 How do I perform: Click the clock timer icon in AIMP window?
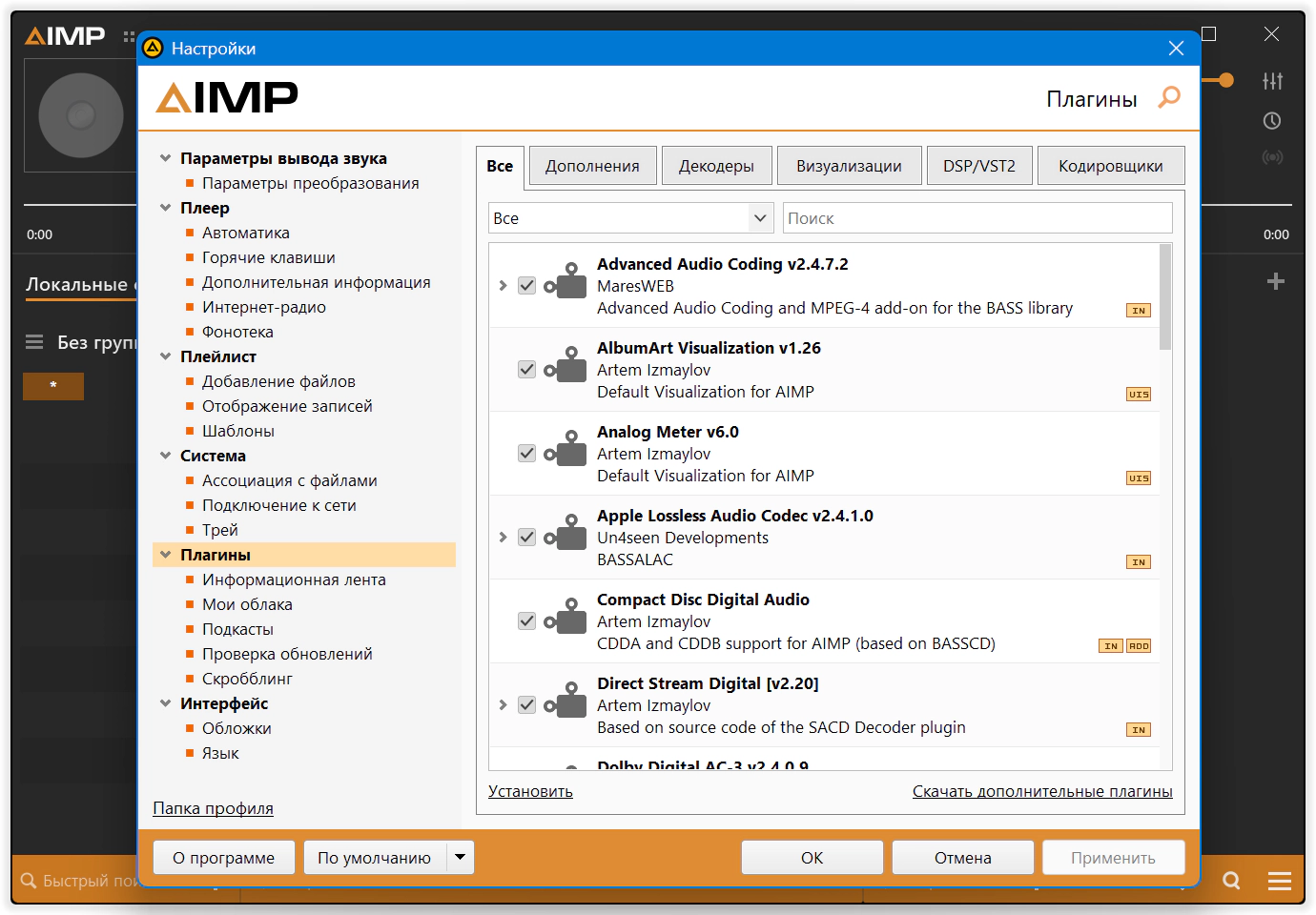tap(1272, 121)
